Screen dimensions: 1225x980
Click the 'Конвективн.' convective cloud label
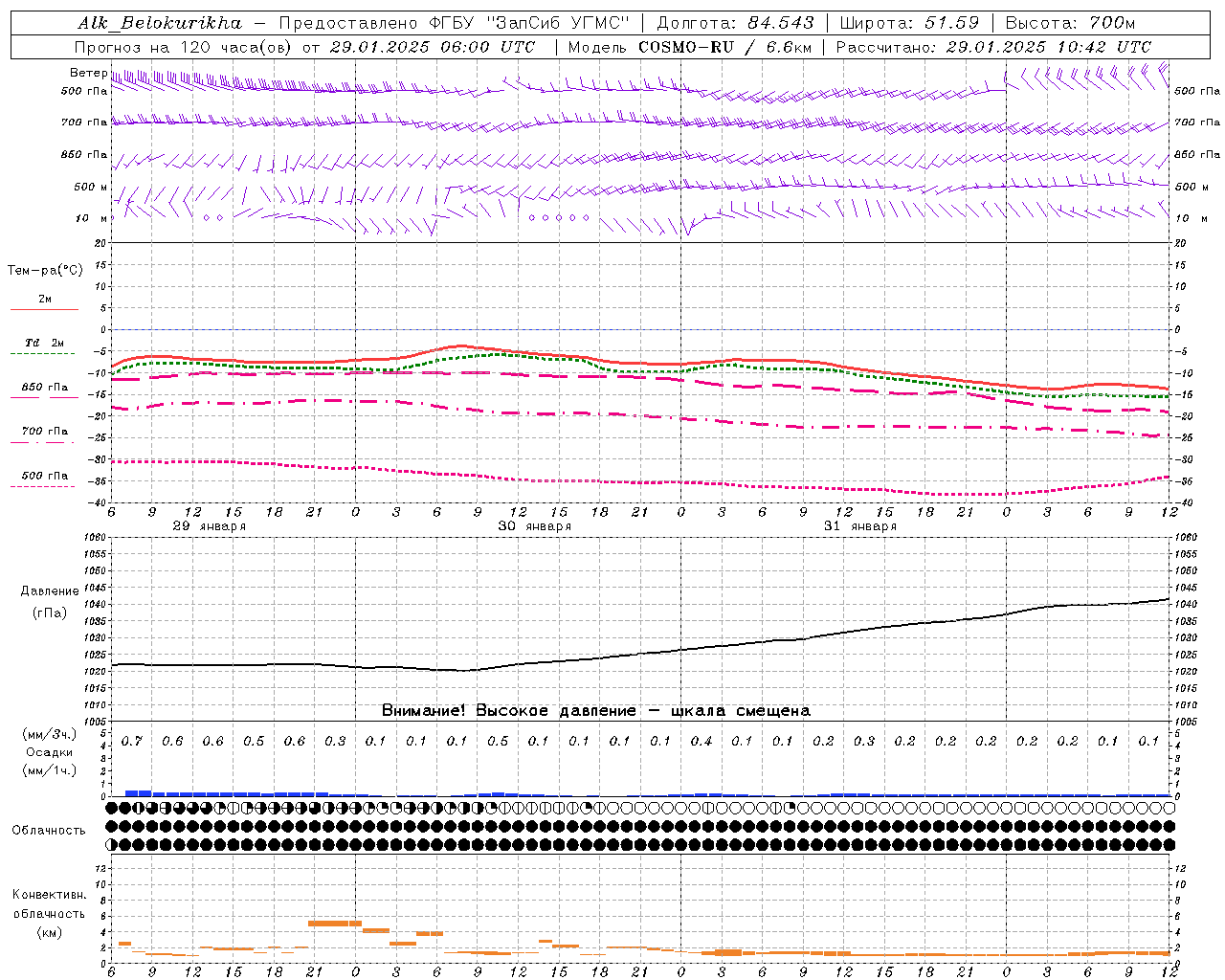49,896
